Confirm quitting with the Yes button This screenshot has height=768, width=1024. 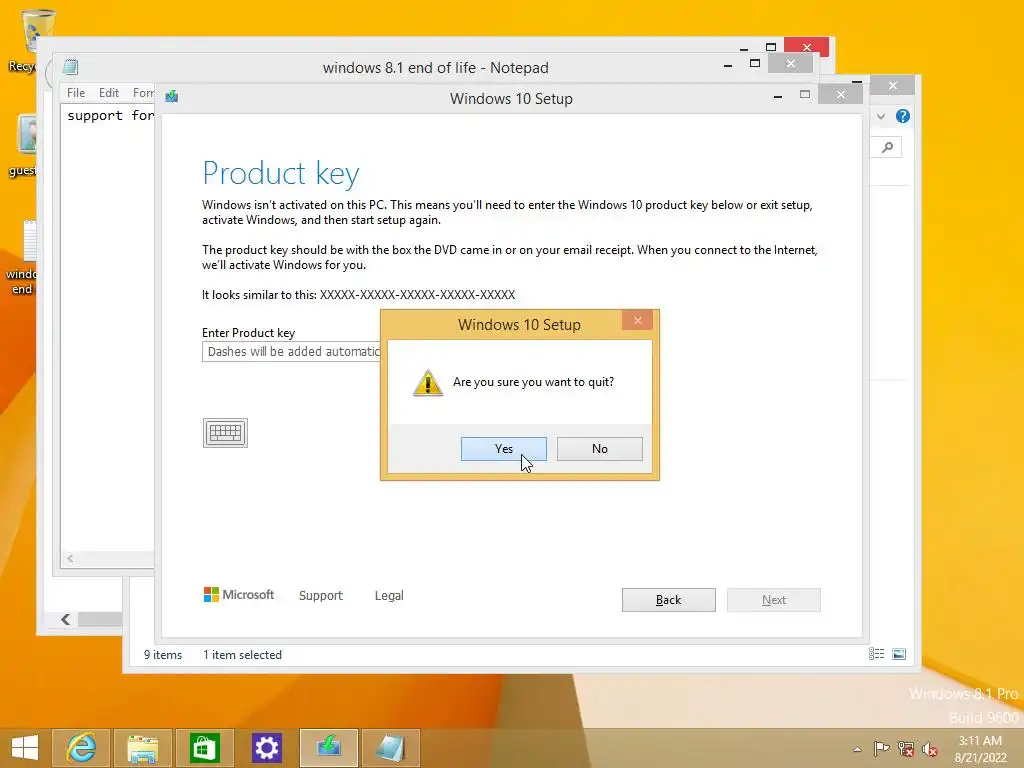(x=504, y=449)
